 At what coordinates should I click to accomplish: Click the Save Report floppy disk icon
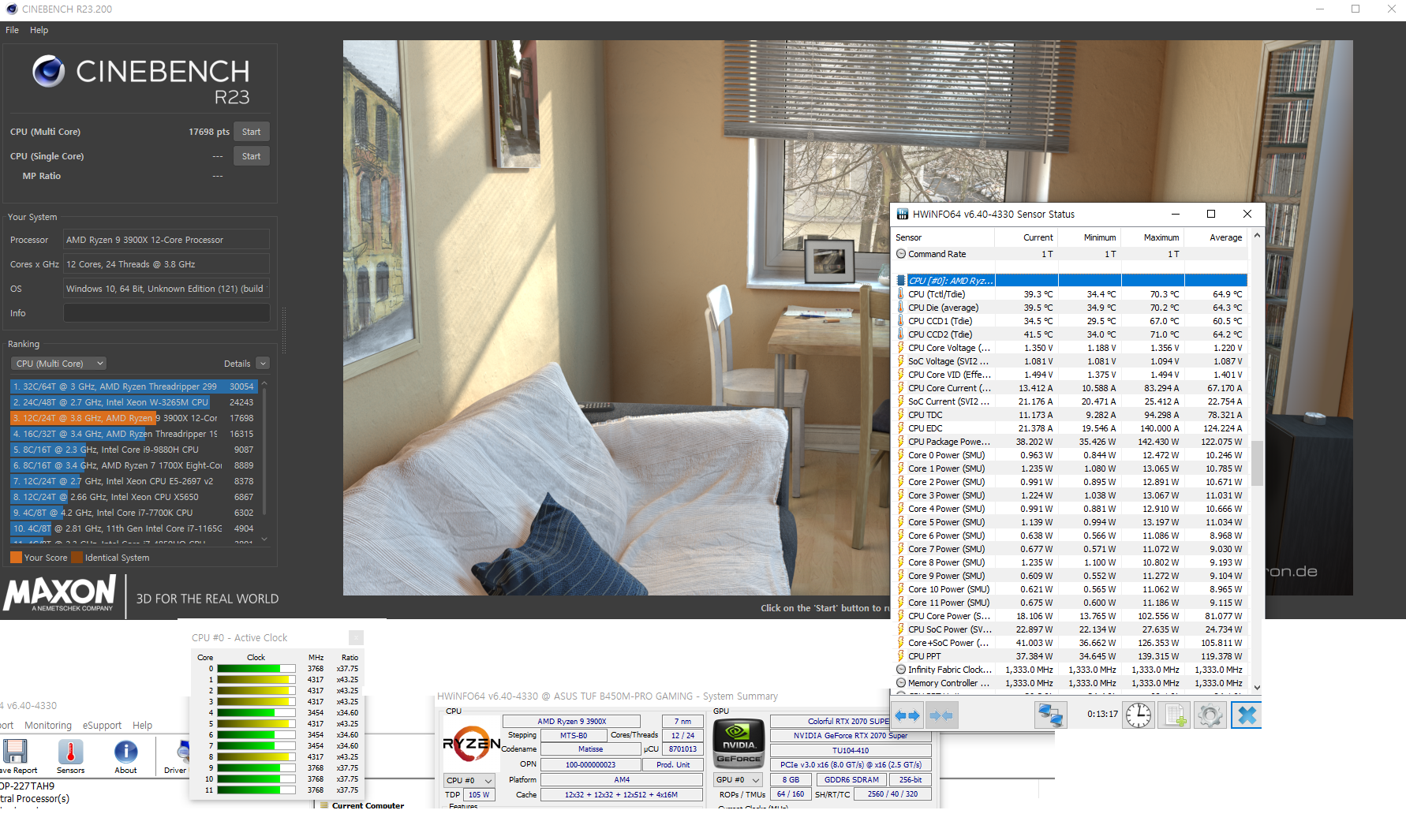tap(15, 751)
